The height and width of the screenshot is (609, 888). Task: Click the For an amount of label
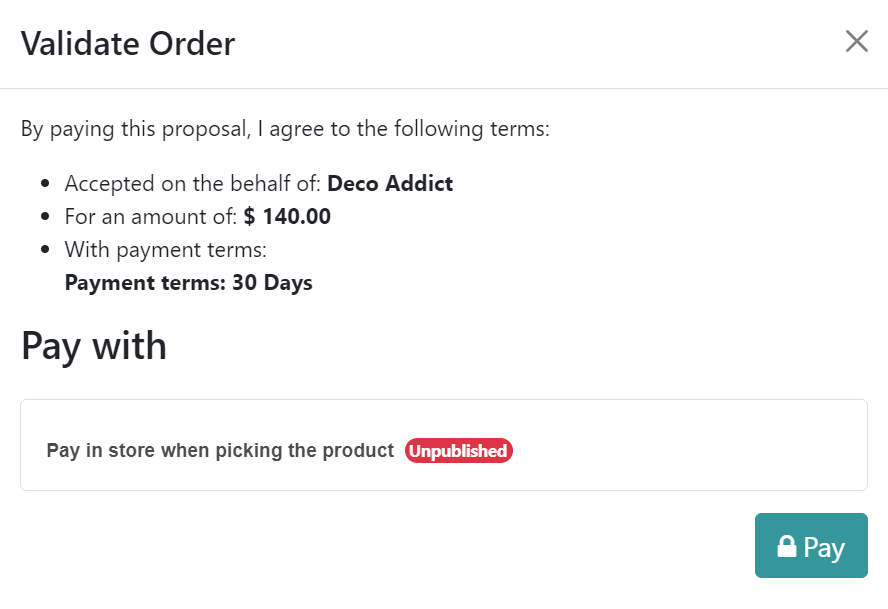(151, 217)
